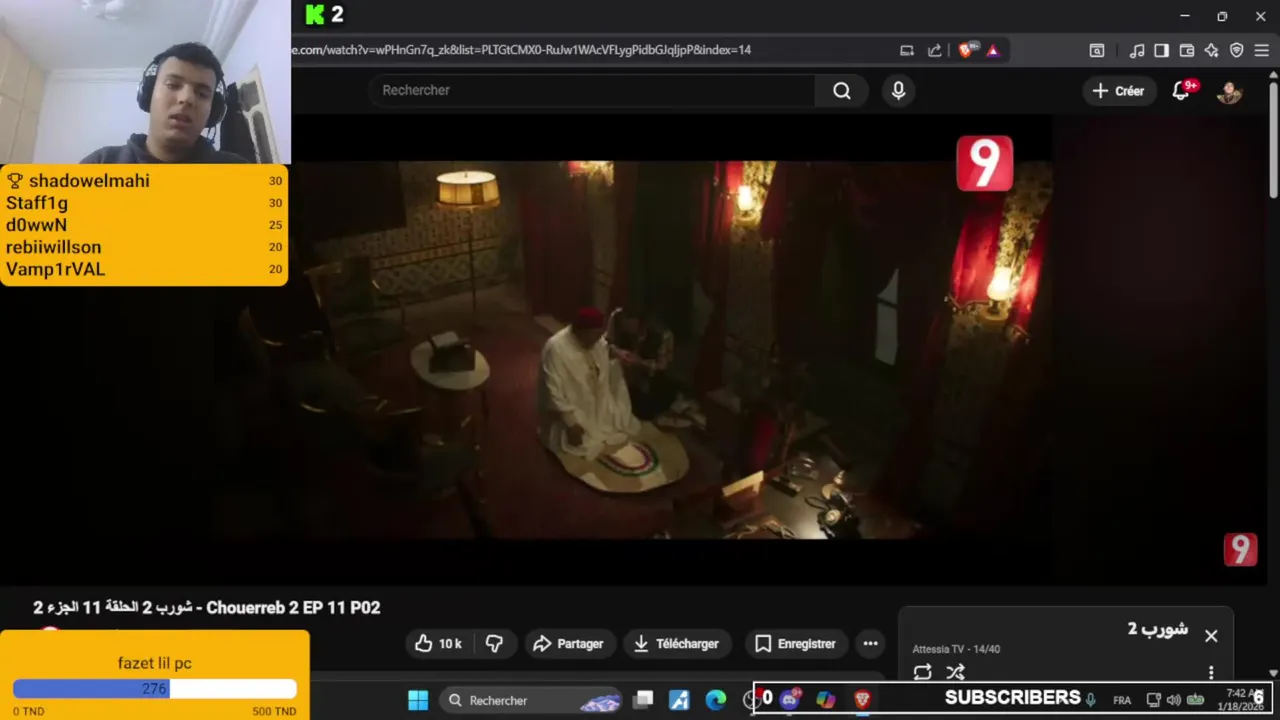Click the YouTube search magnifier button
1280x720 pixels.
842,90
